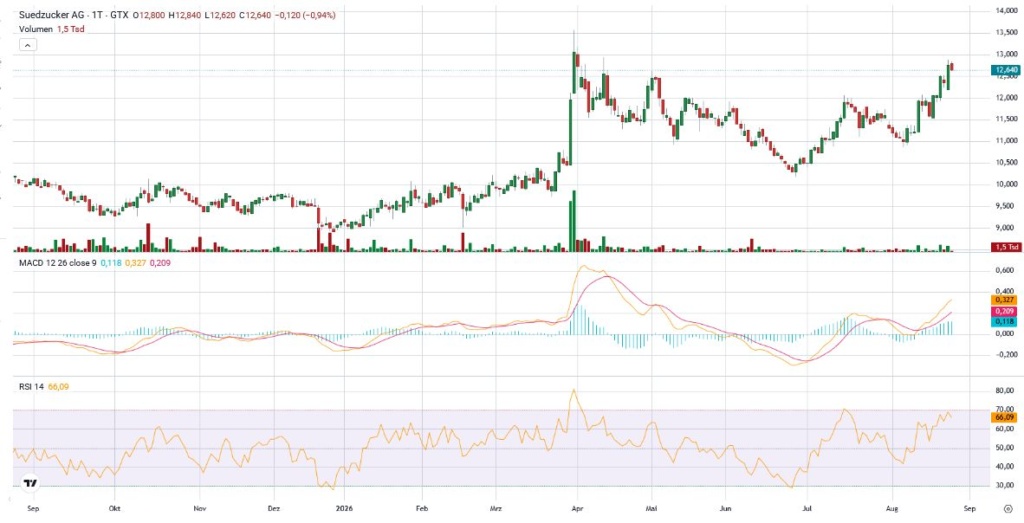The height and width of the screenshot is (523, 1024).
Task: Click the Jul label on the time axis
Action: (x=807, y=507)
